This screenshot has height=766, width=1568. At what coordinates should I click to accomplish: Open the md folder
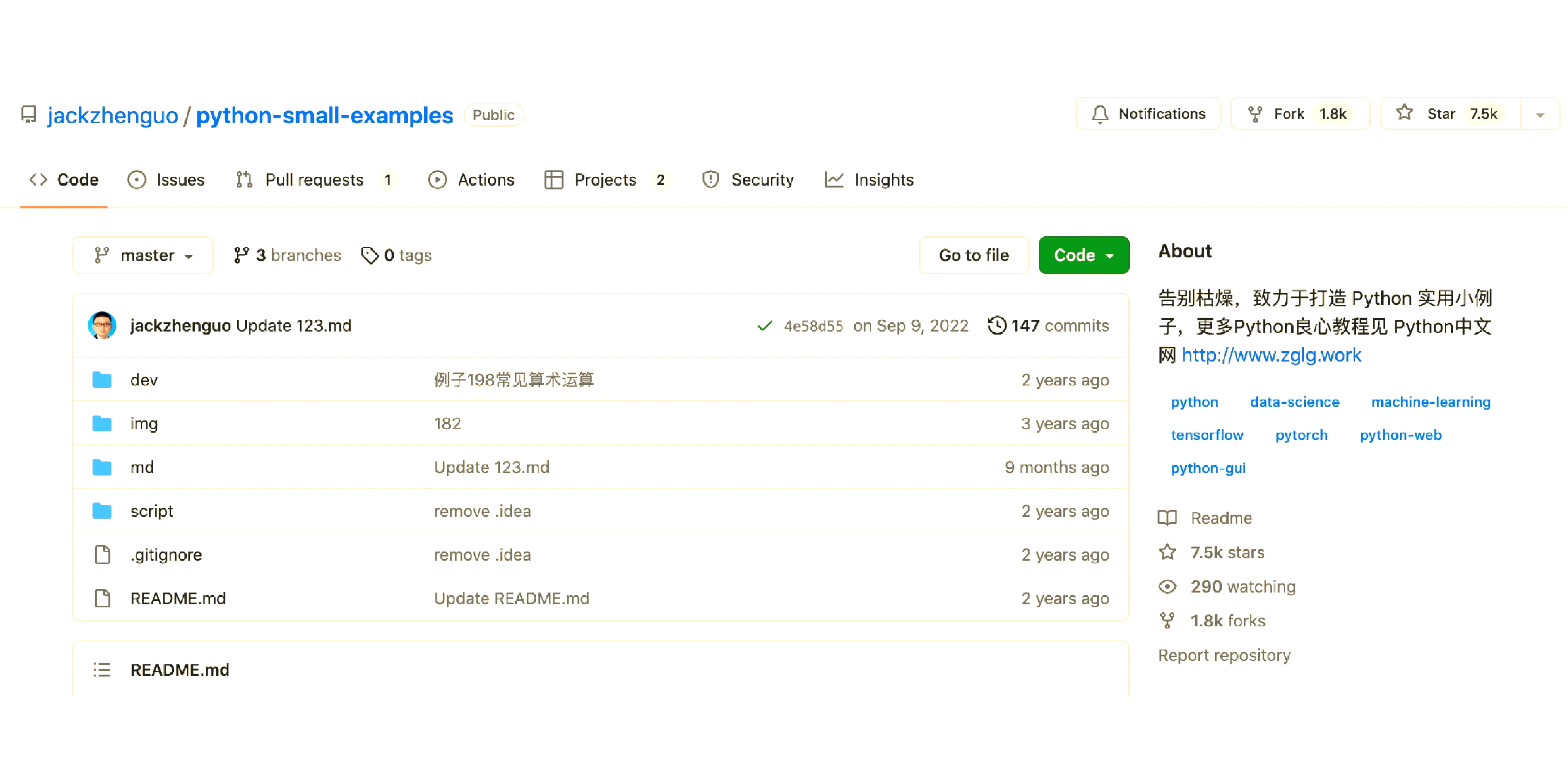(142, 468)
